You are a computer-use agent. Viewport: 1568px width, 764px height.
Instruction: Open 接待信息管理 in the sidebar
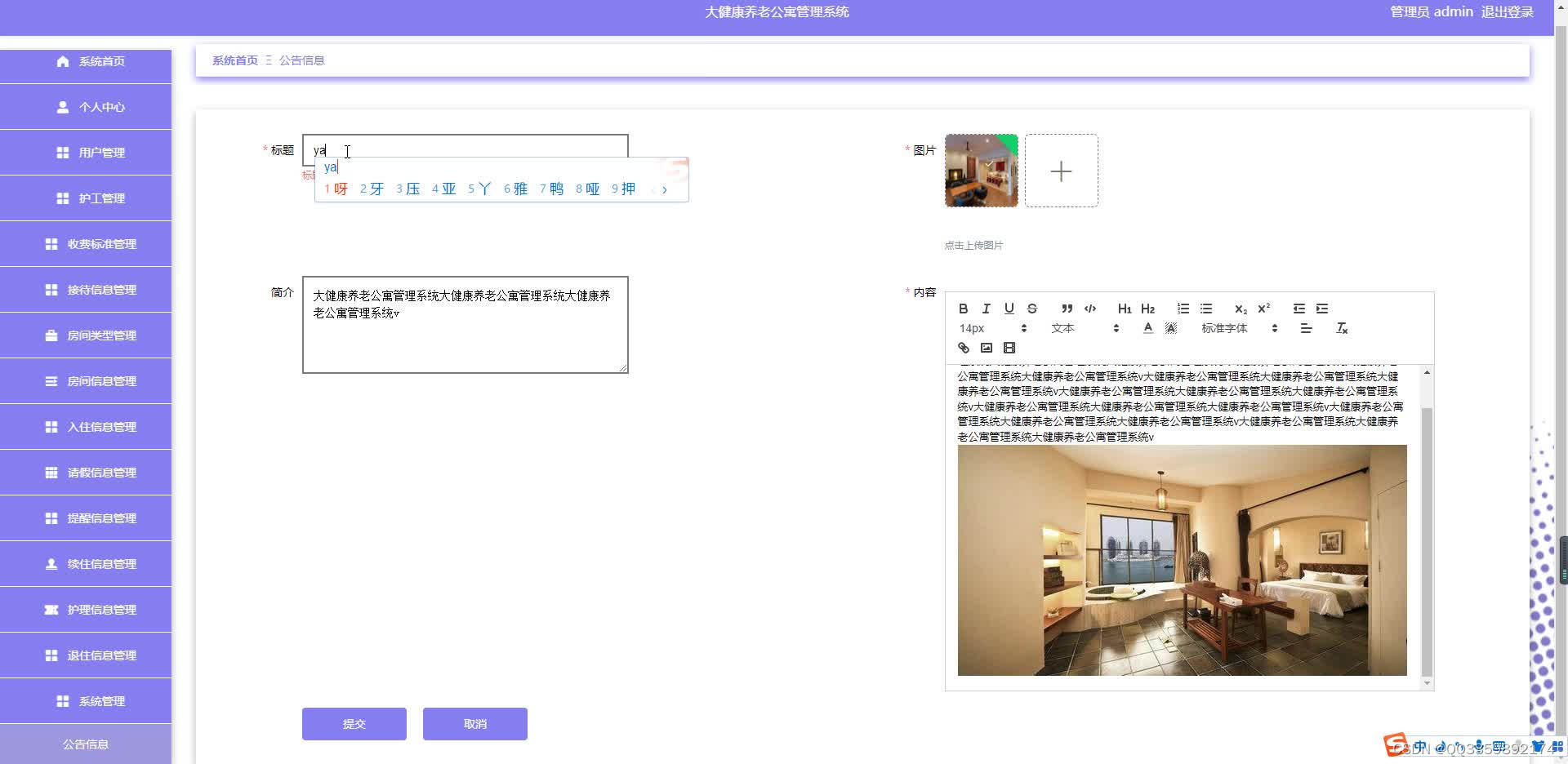click(86, 290)
